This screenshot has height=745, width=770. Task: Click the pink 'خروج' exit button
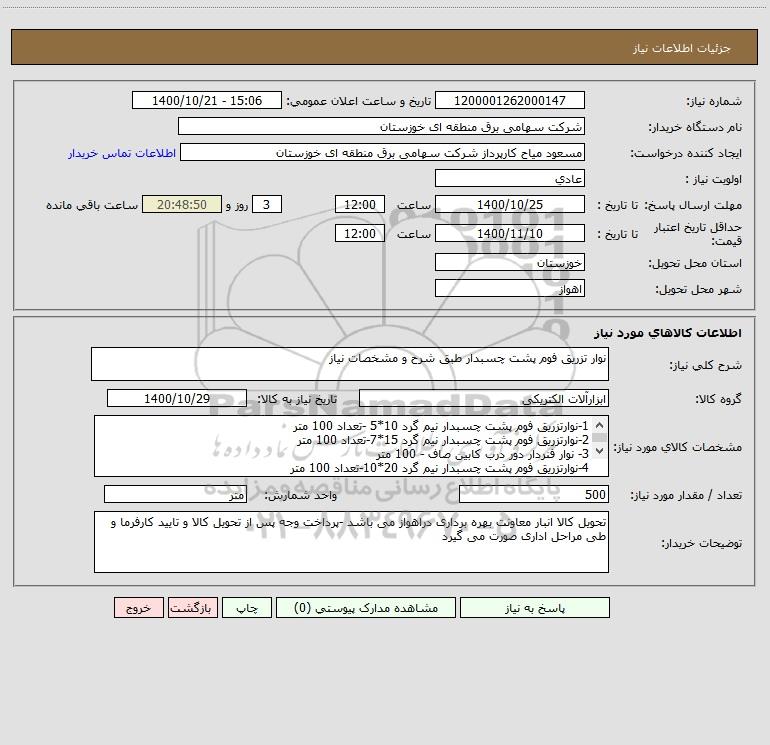pos(138,608)
